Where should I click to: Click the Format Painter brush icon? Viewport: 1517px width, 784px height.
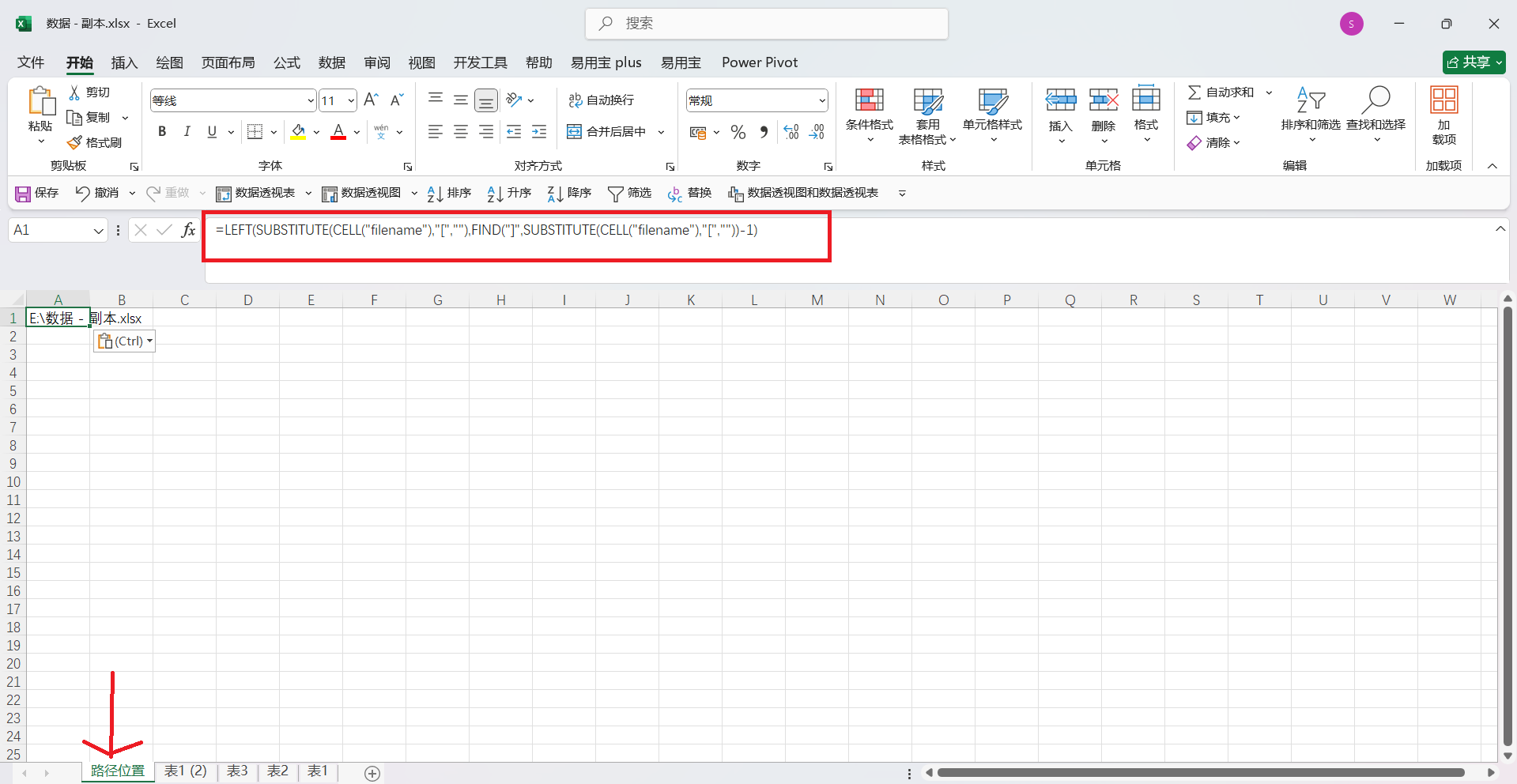[x=74, y=142]
